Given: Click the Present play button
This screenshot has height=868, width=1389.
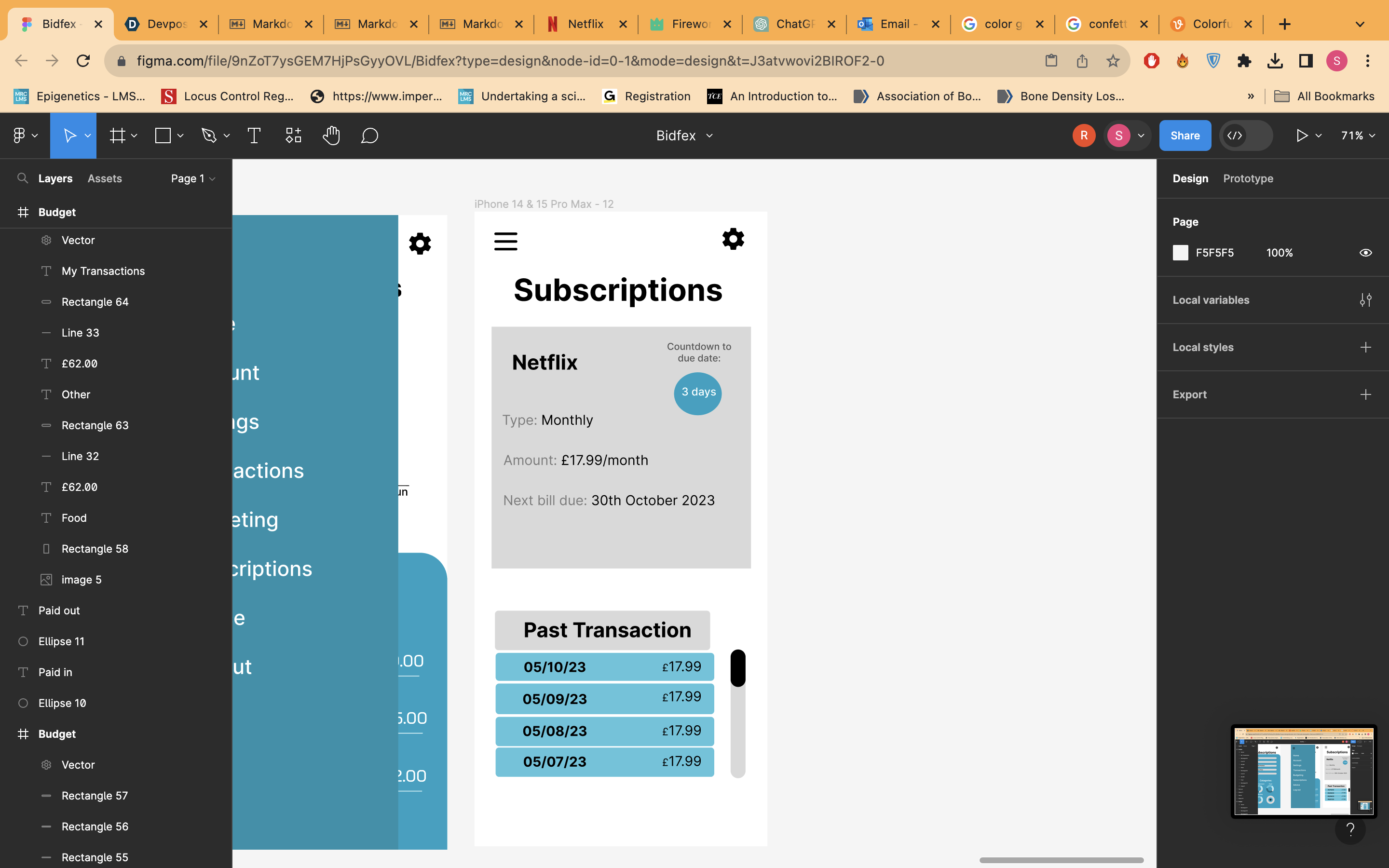Looking at the screenshot, I should [1302, 136].
